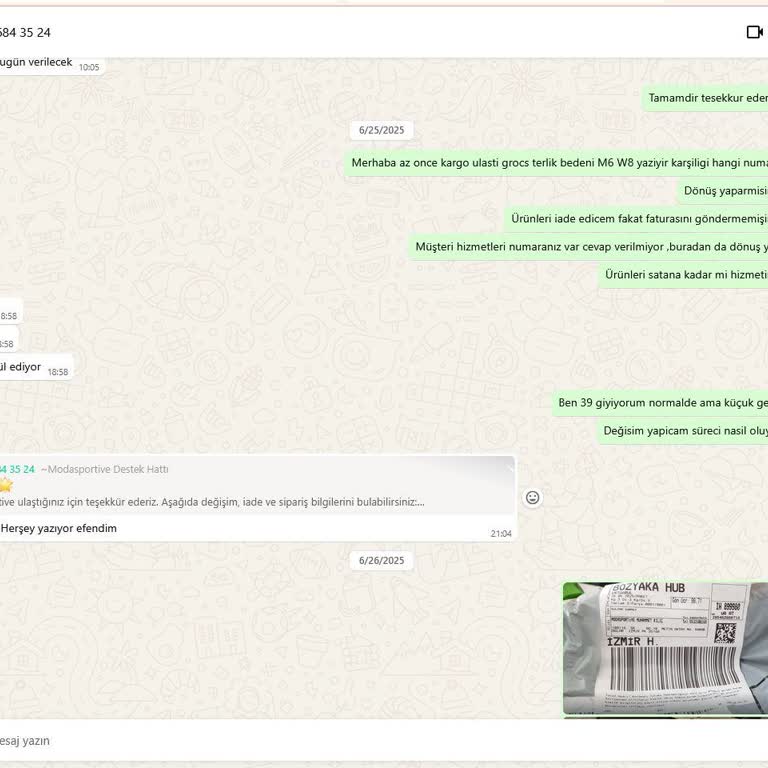
Task: Select the 'verilecek' message at 10:05
Action: pos(51,64)
